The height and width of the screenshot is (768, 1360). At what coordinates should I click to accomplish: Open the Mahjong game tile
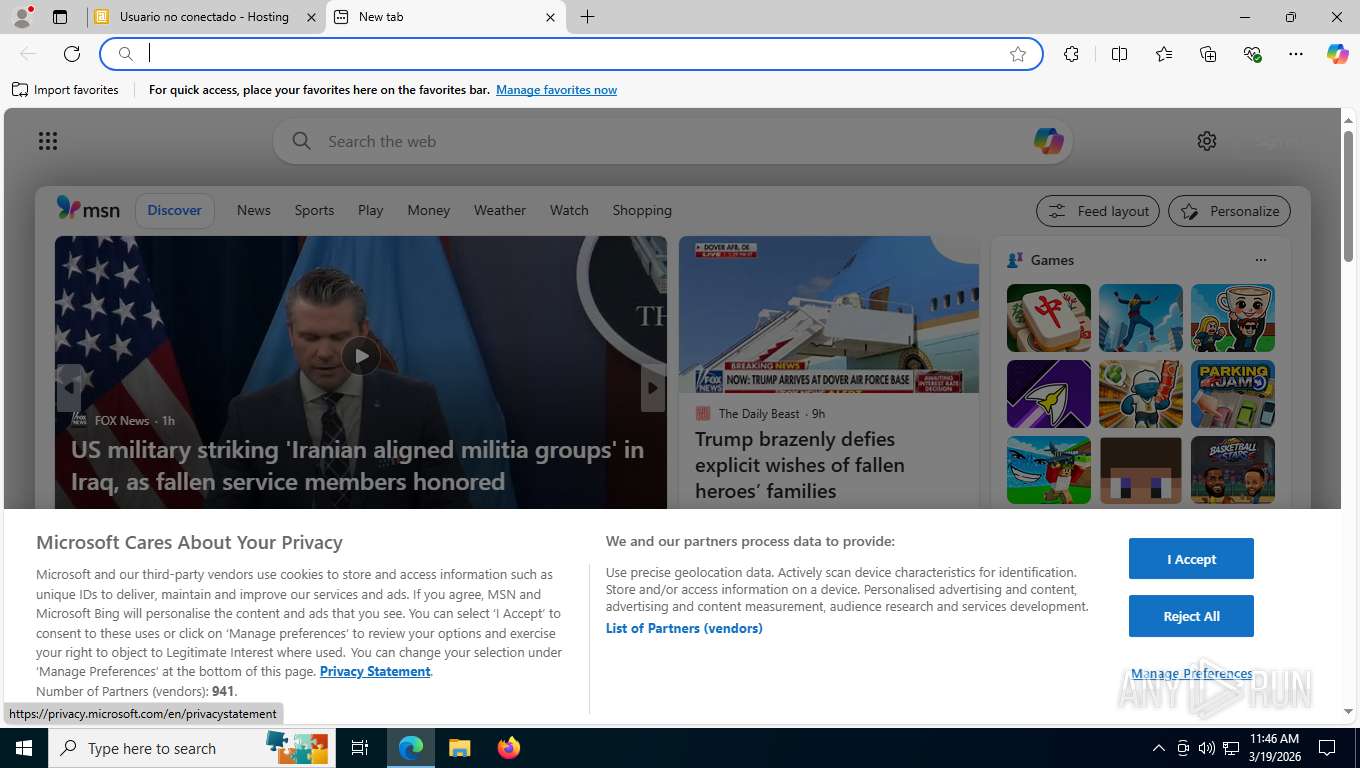[1049, 318]
